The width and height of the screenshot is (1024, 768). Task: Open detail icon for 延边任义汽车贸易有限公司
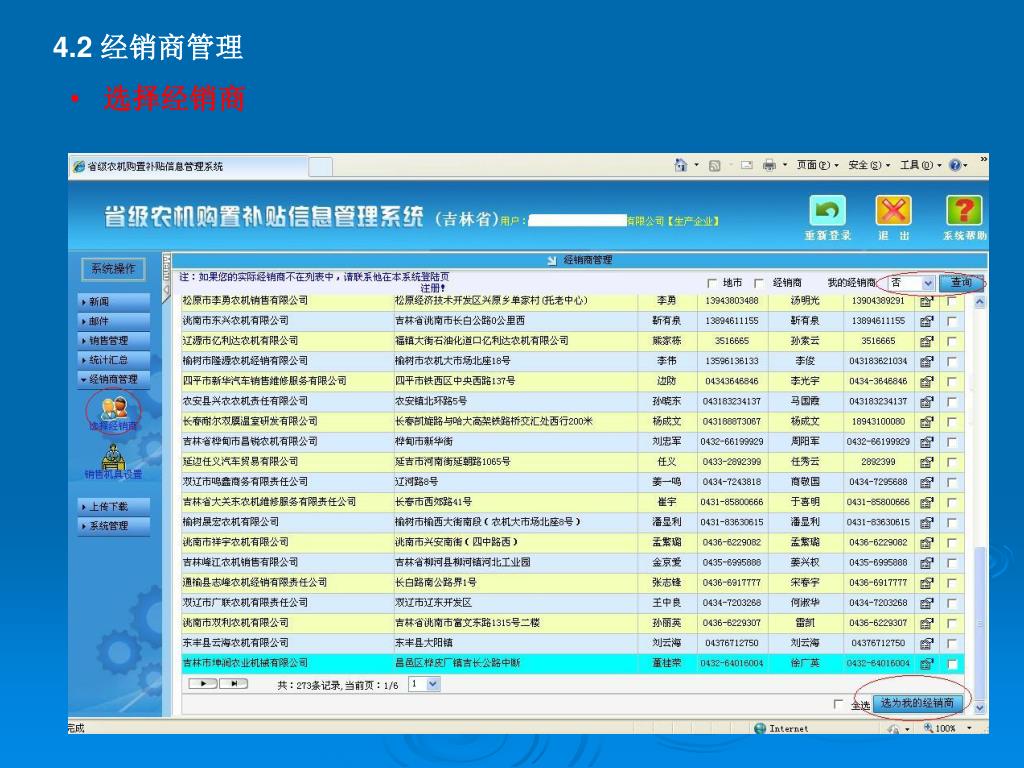point(926,463)
